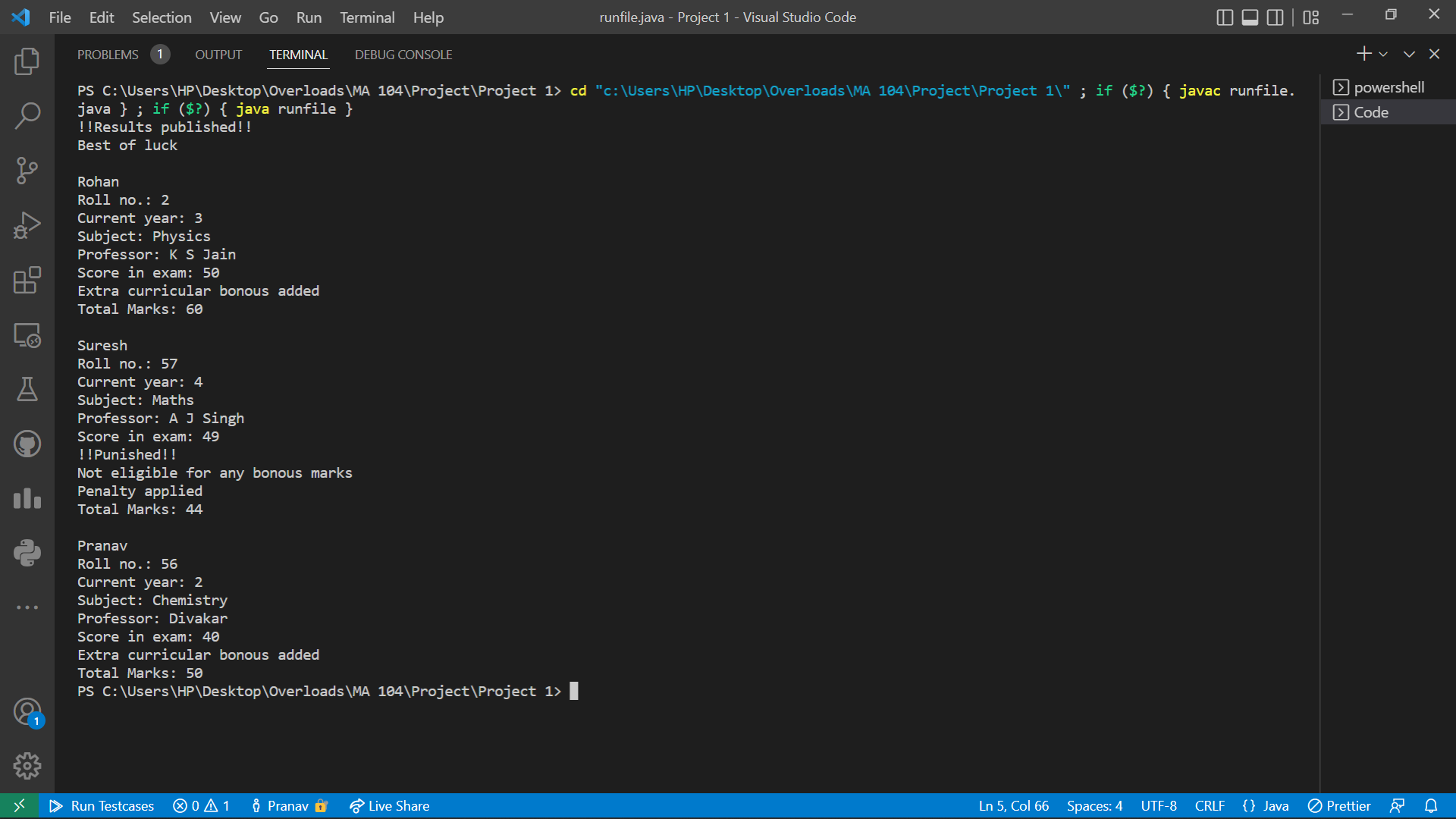Click the VS Code logo icon
Screen dimensions: 1456x819
pyautogui.click(x=20, y=17)
